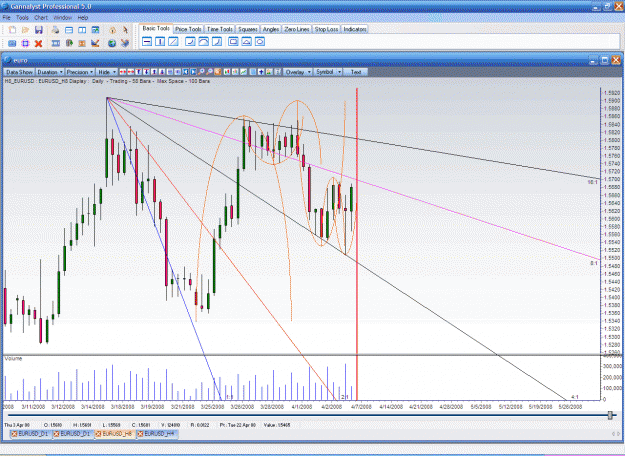Viewport: 625px width, 456px height.
Task: Open the Window menu
Action: point(62,18)
